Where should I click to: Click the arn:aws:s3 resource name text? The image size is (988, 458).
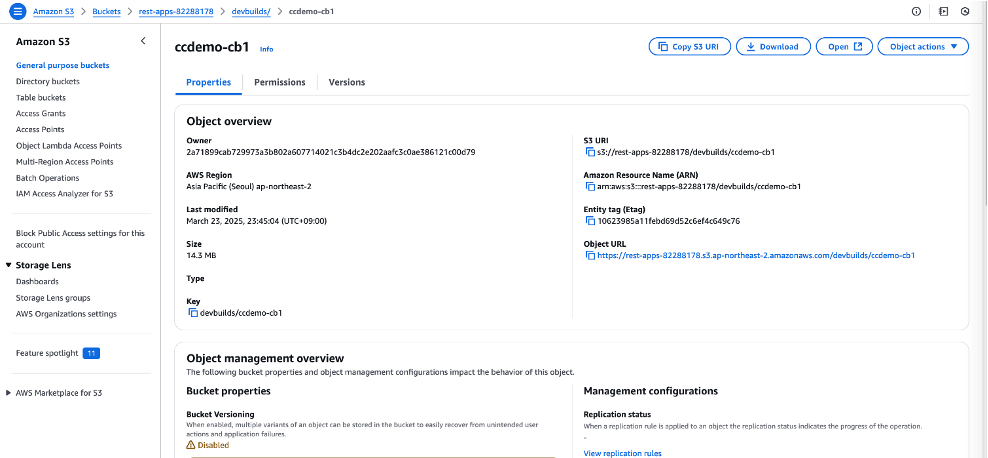pyautogui.click(x=699, y=186)
